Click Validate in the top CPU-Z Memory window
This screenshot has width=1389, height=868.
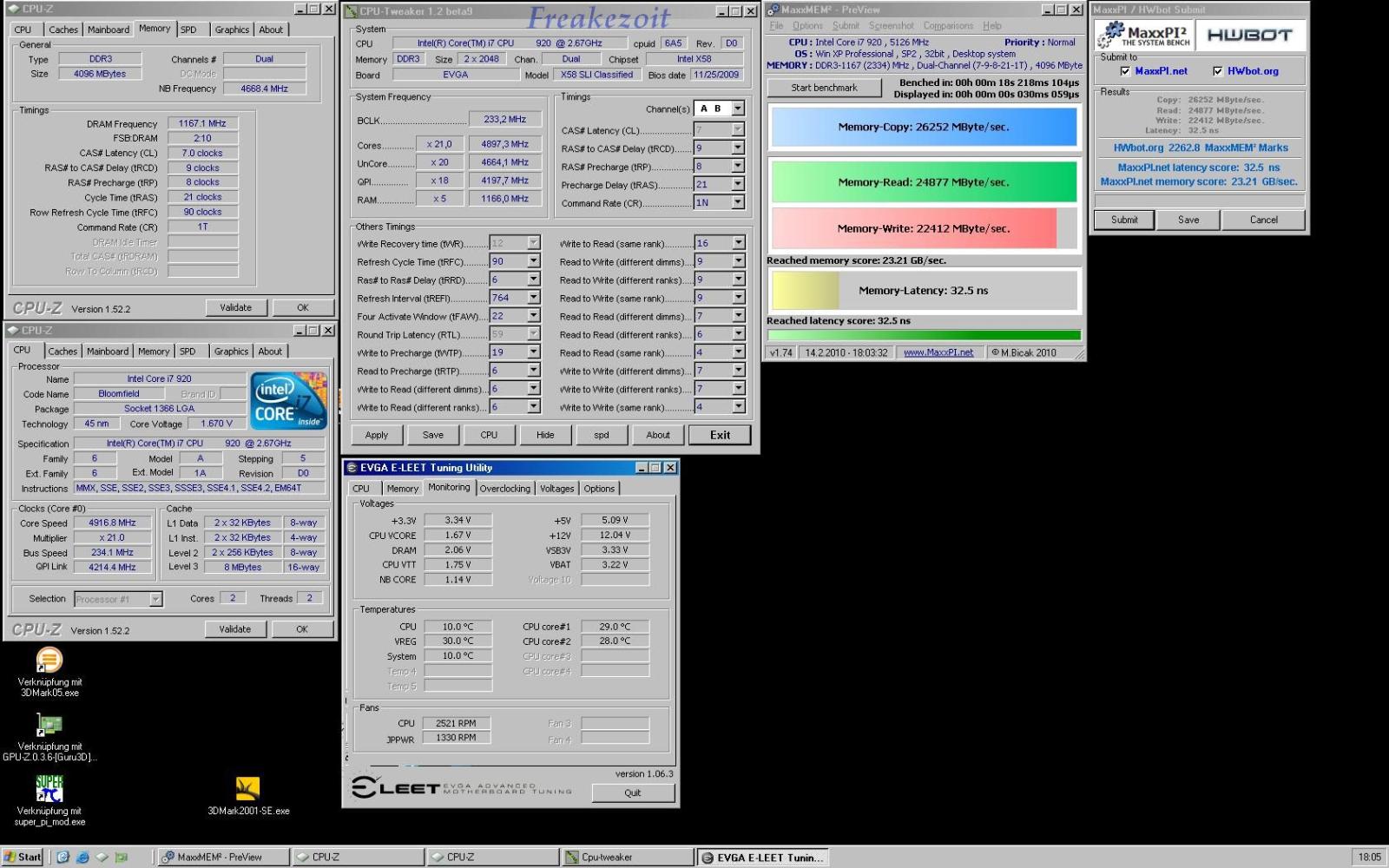click(x=235, y=307)
